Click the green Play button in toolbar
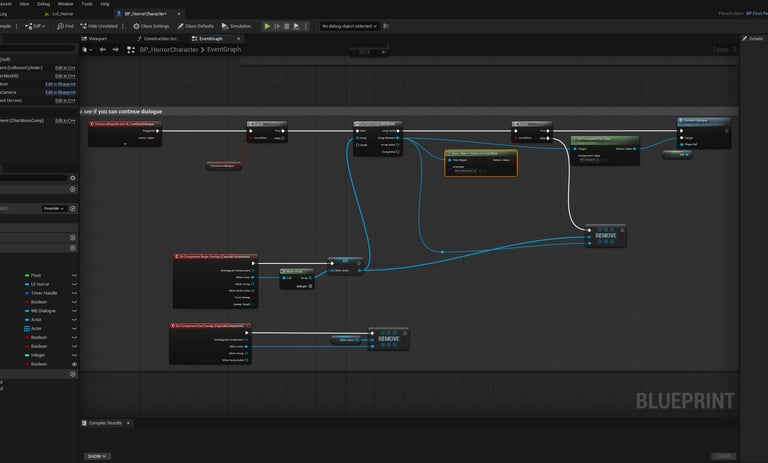Viewport: 768px width, 463px height. [x=267, y=26]
